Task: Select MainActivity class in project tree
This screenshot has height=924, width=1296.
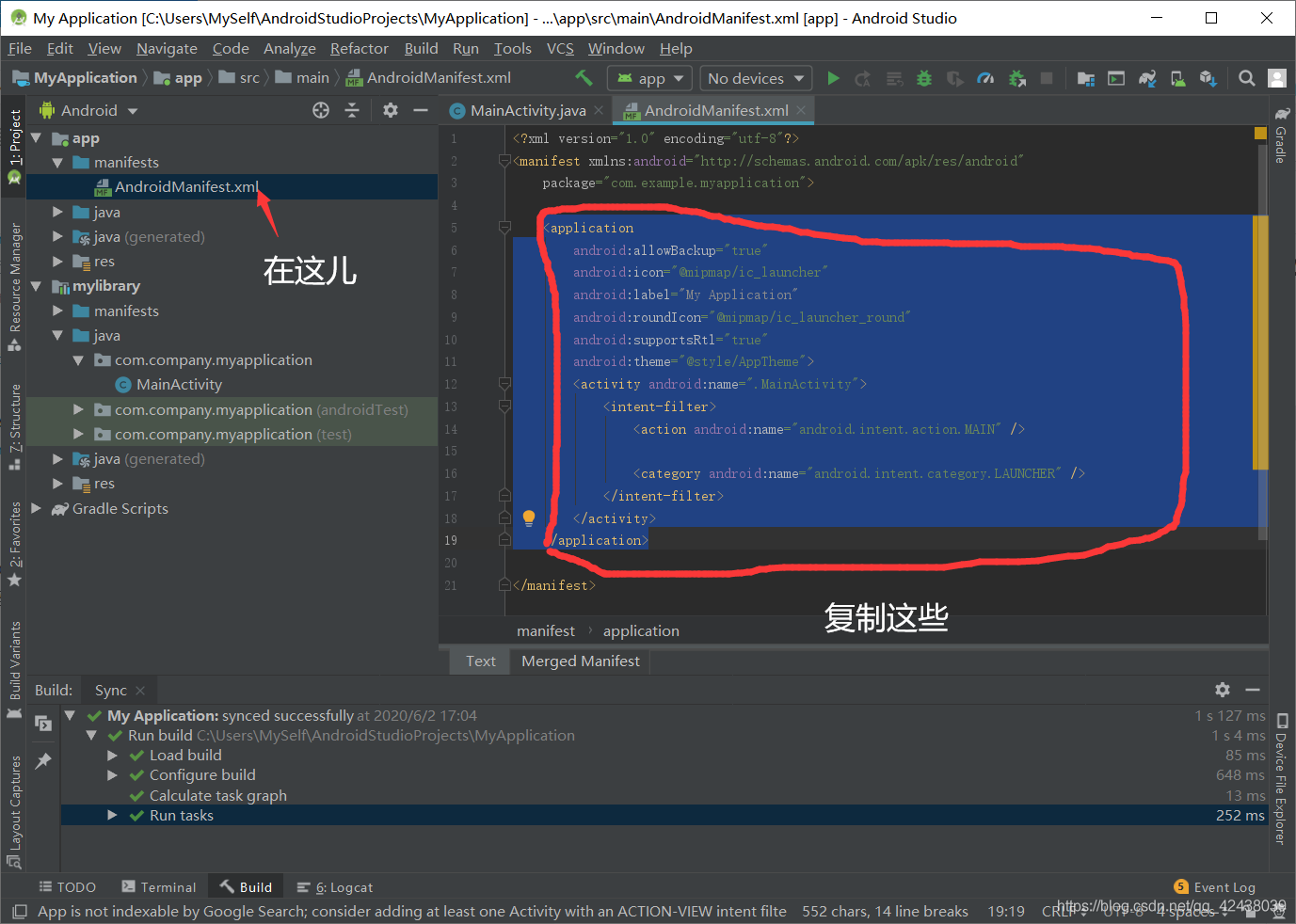Action: click(179, 384)
